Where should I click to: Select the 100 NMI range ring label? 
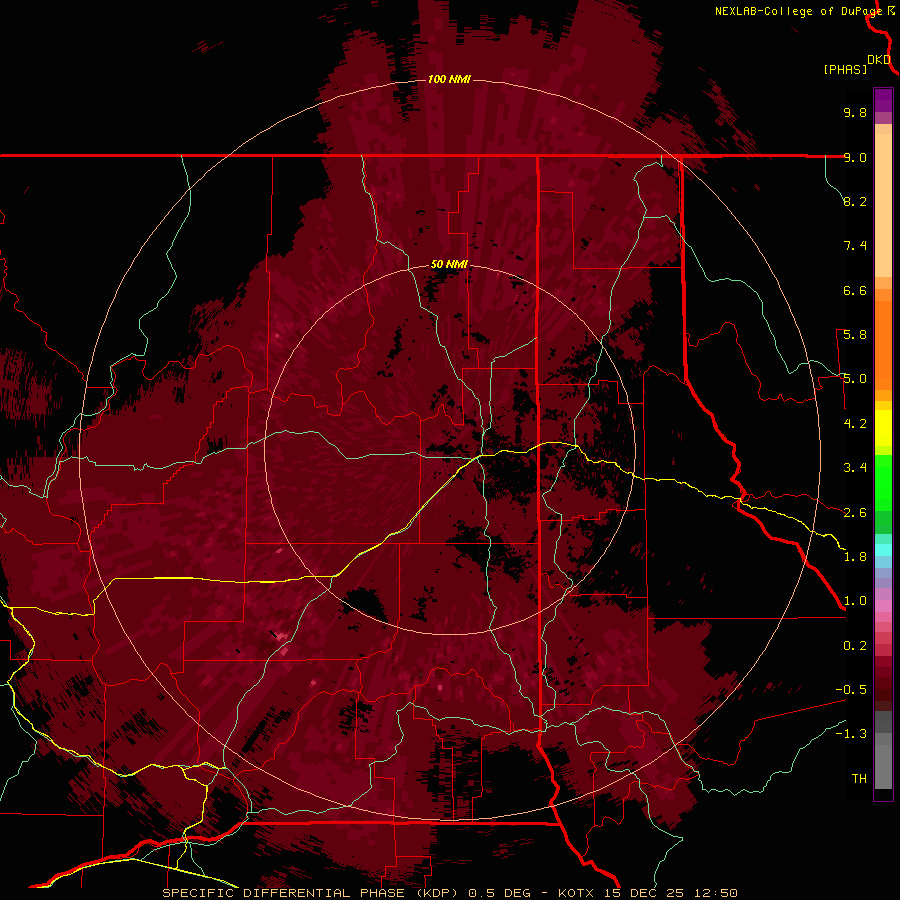coord(449,79)
